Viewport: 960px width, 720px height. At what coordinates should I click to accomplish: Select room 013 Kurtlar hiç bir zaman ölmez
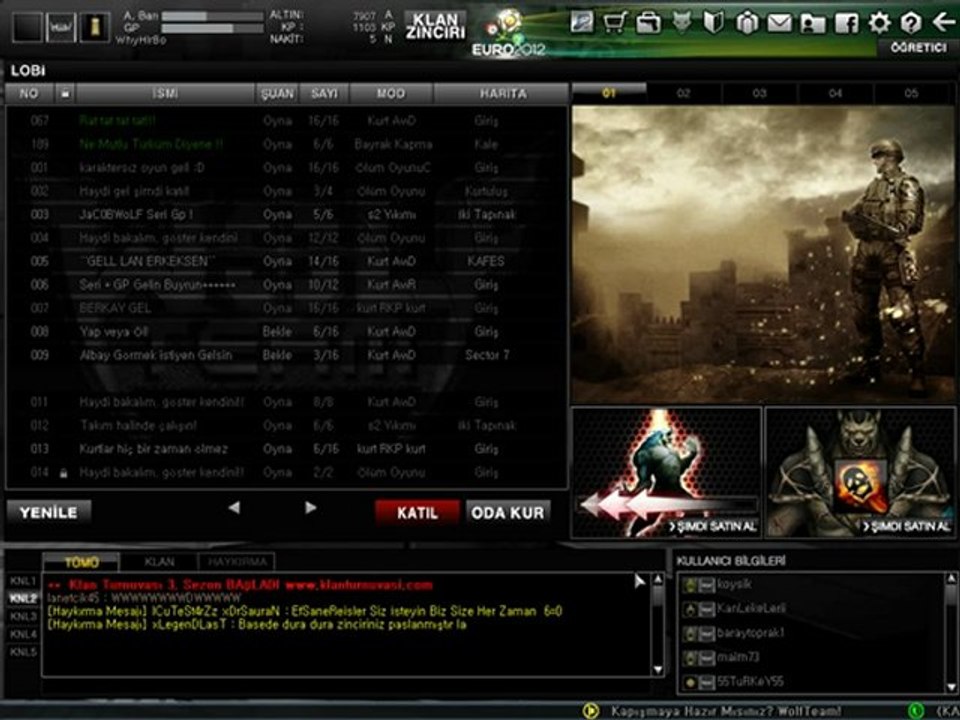click(x=287, y=449)
